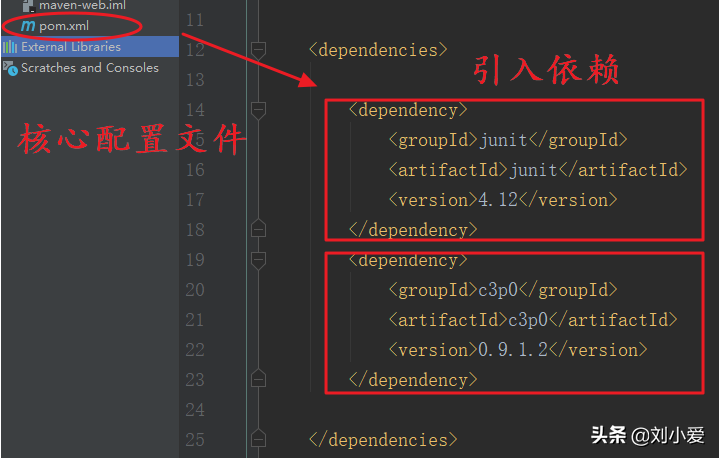719x459 pixels.
Task: Click the Scratches and Consoles icon
Action: (10, 68)
